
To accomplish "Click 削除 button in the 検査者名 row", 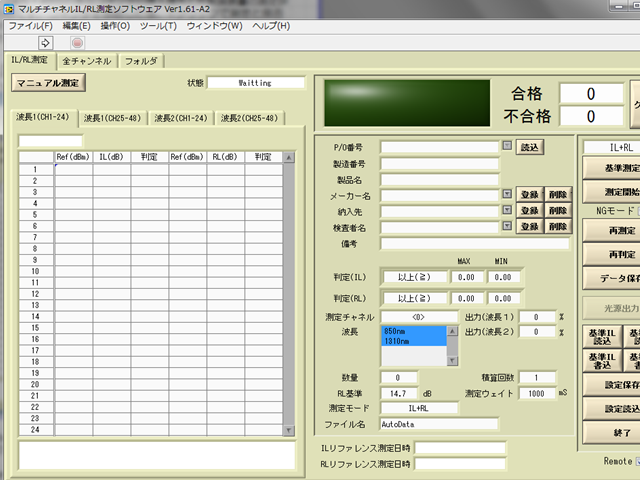I will click(x=558, y=227).
